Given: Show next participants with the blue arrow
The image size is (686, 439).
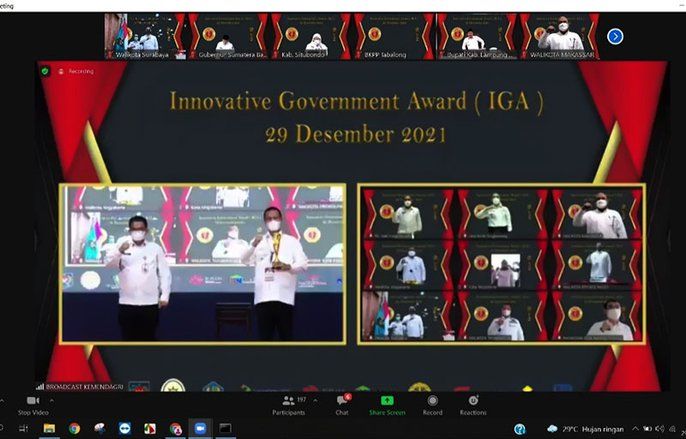Looking at the screenshot, I should coord(615,36).
